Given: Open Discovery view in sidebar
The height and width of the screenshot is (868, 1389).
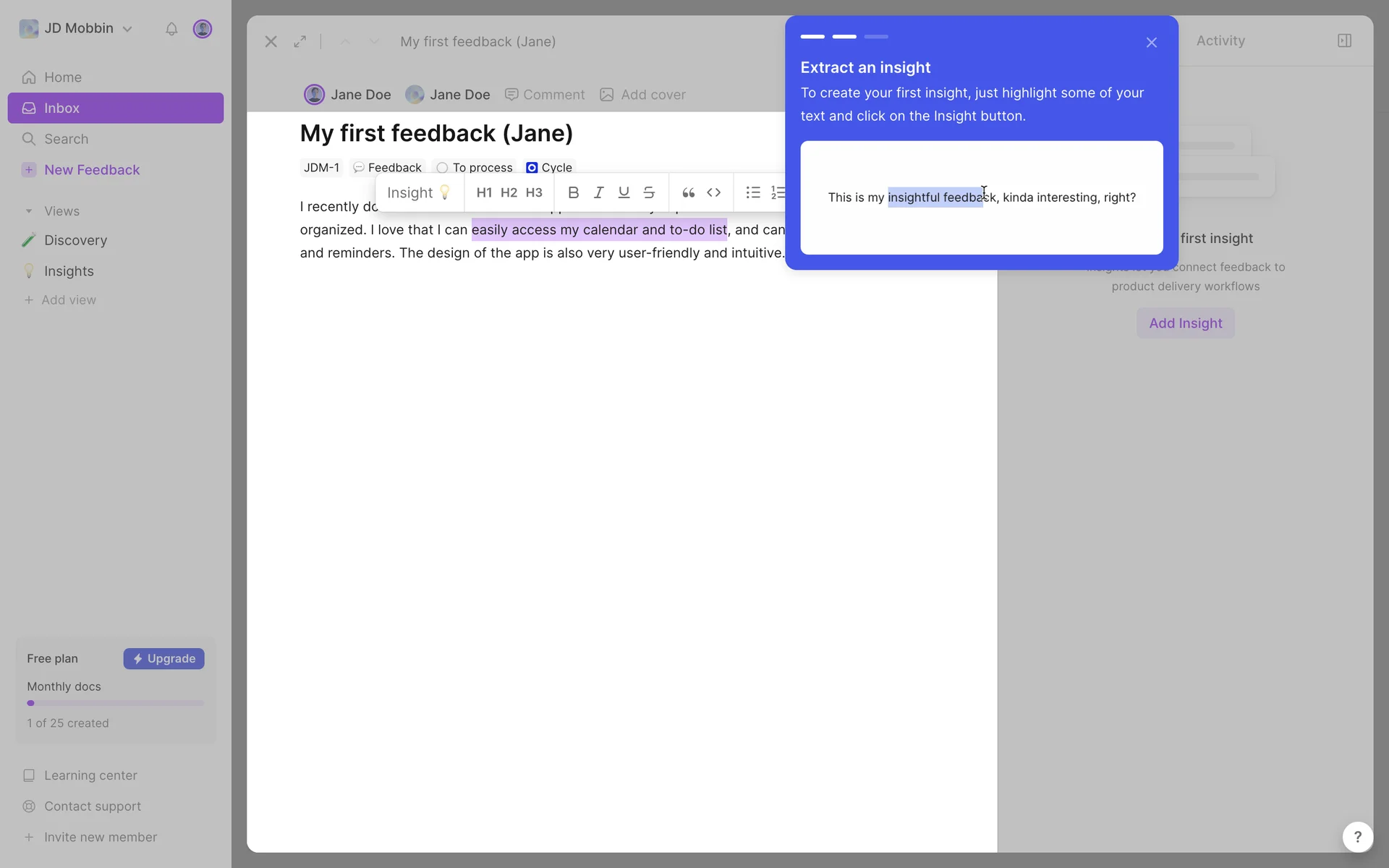Looking at the screenshot, I should pos(75,240).
